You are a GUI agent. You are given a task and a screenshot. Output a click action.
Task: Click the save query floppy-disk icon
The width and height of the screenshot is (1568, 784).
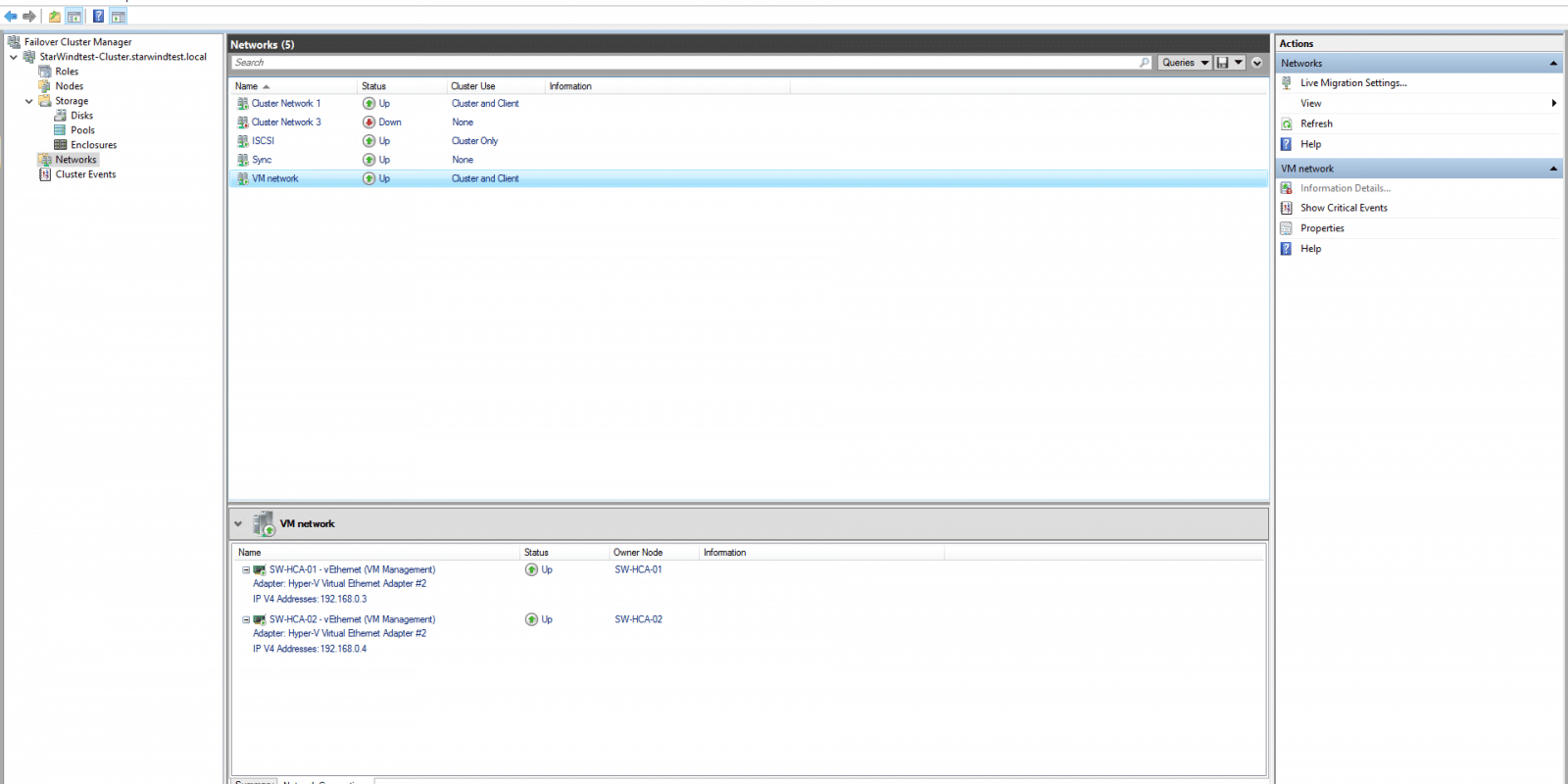(x=1222, y=63)
